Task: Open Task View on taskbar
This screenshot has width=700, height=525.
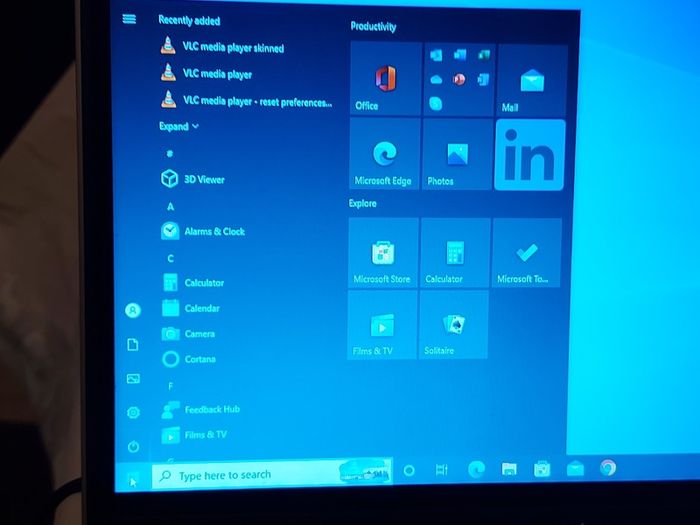Action: 442,470
